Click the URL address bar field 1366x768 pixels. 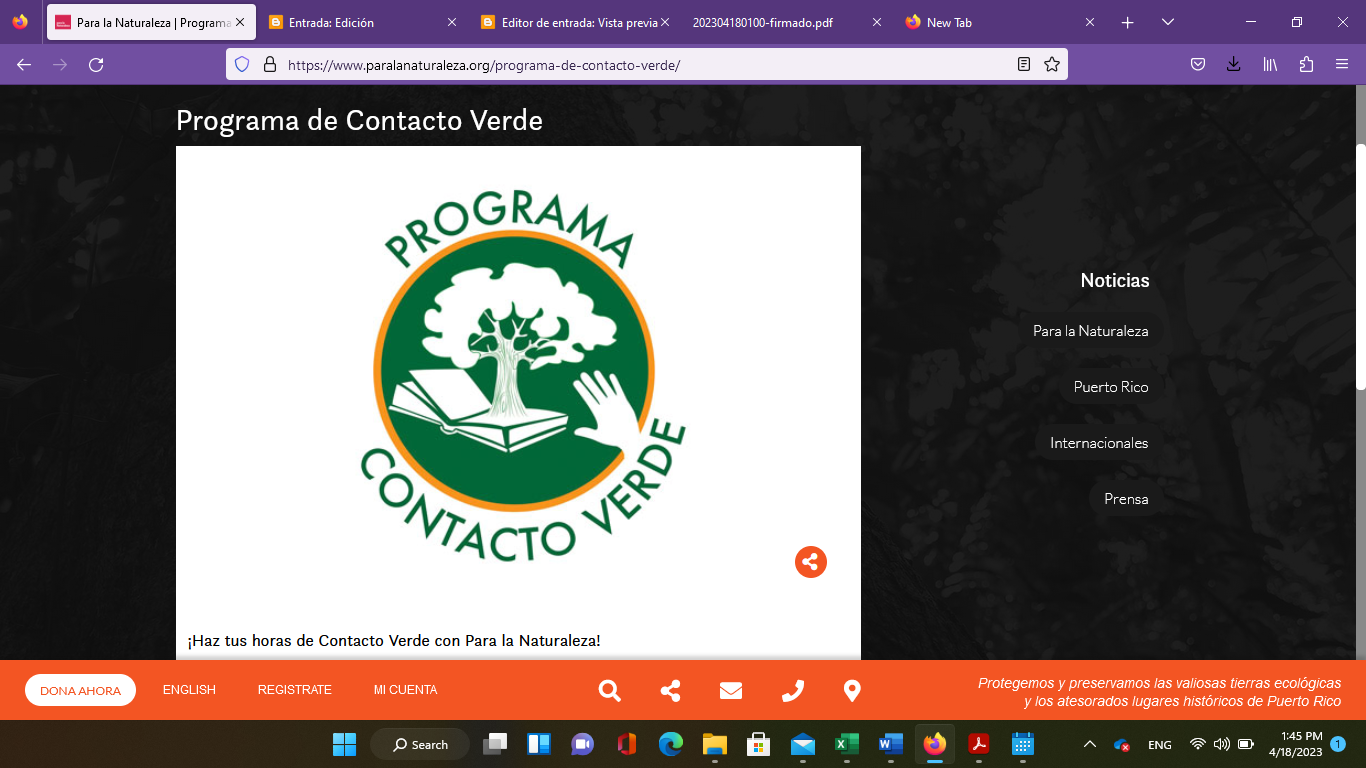tap(645, 64)
